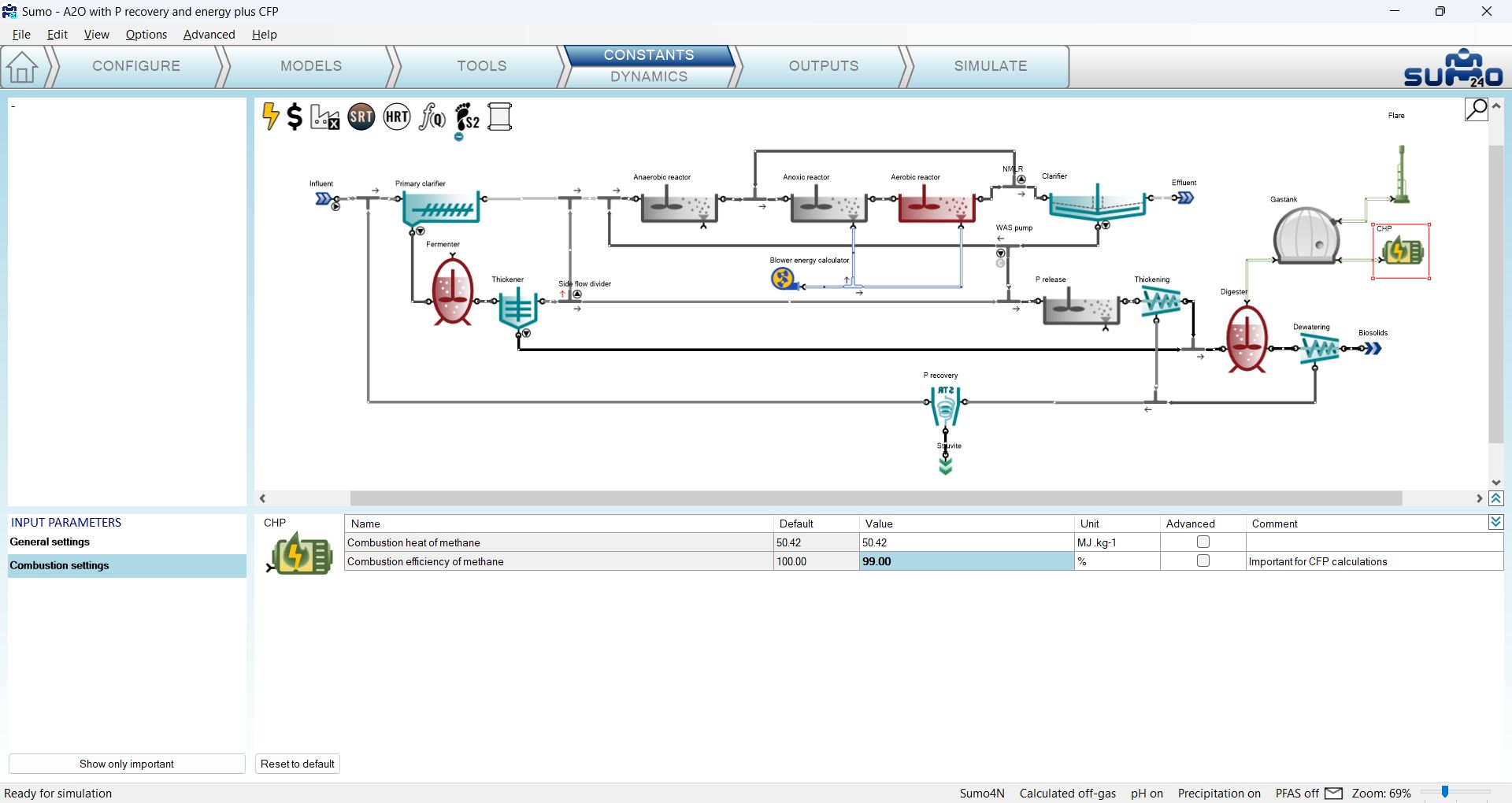Switch to the OUTPUTS tab

[824, 66]
